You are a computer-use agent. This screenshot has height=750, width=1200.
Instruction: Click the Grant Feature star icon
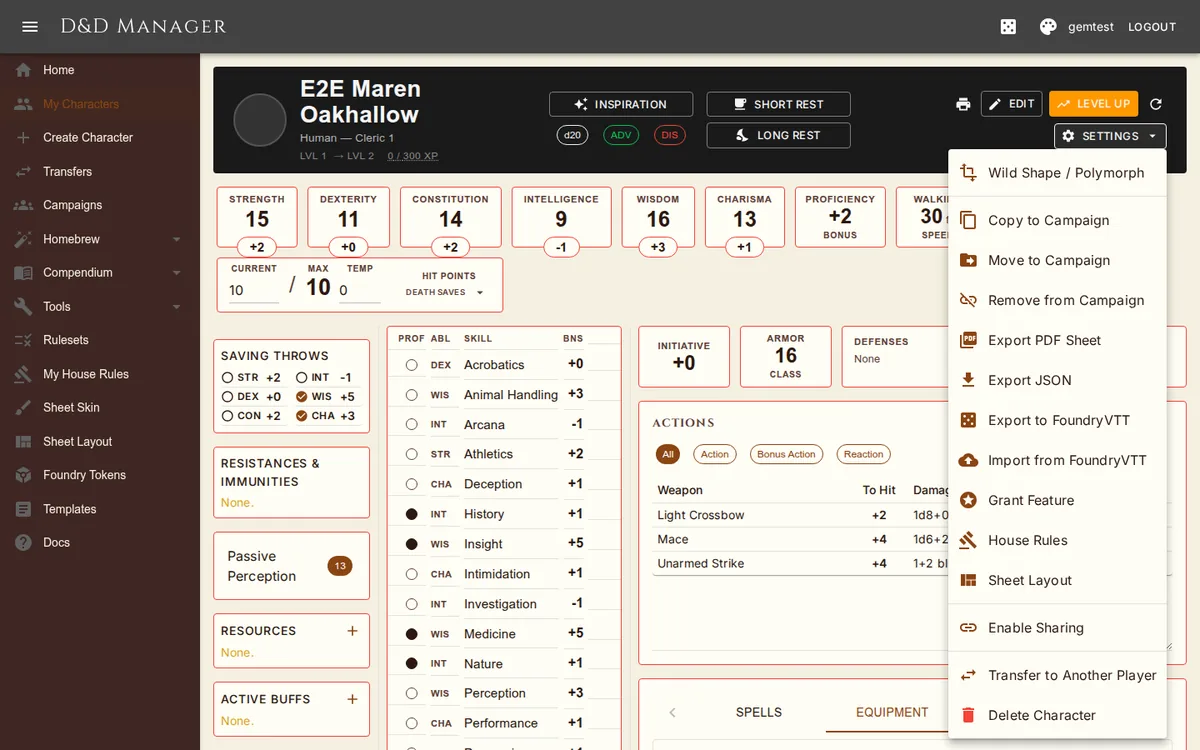click(968, 500)
